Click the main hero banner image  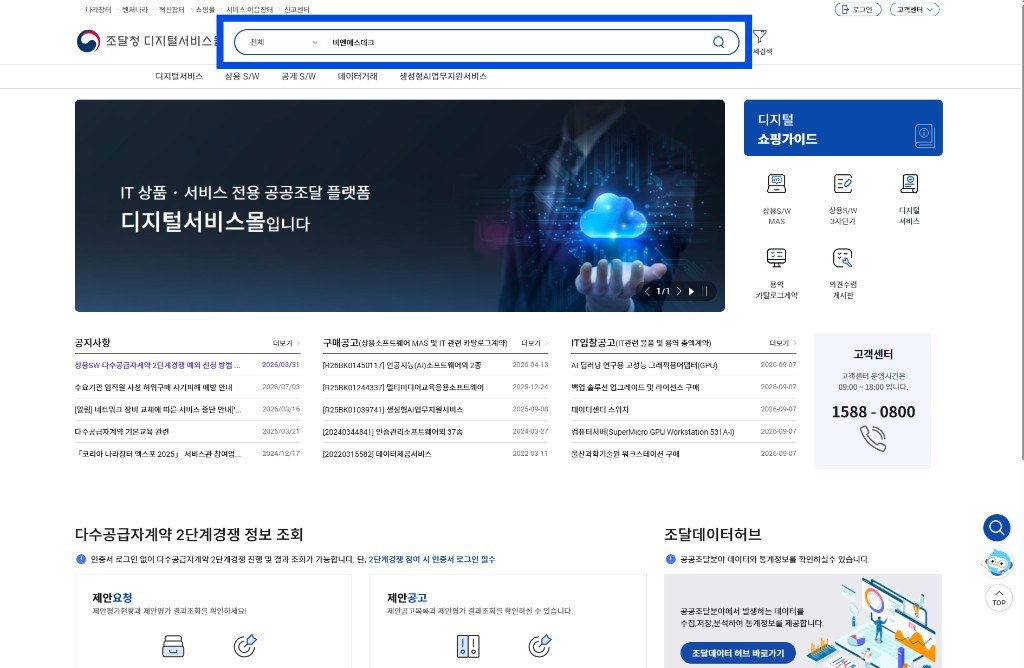tap(400, 206)
